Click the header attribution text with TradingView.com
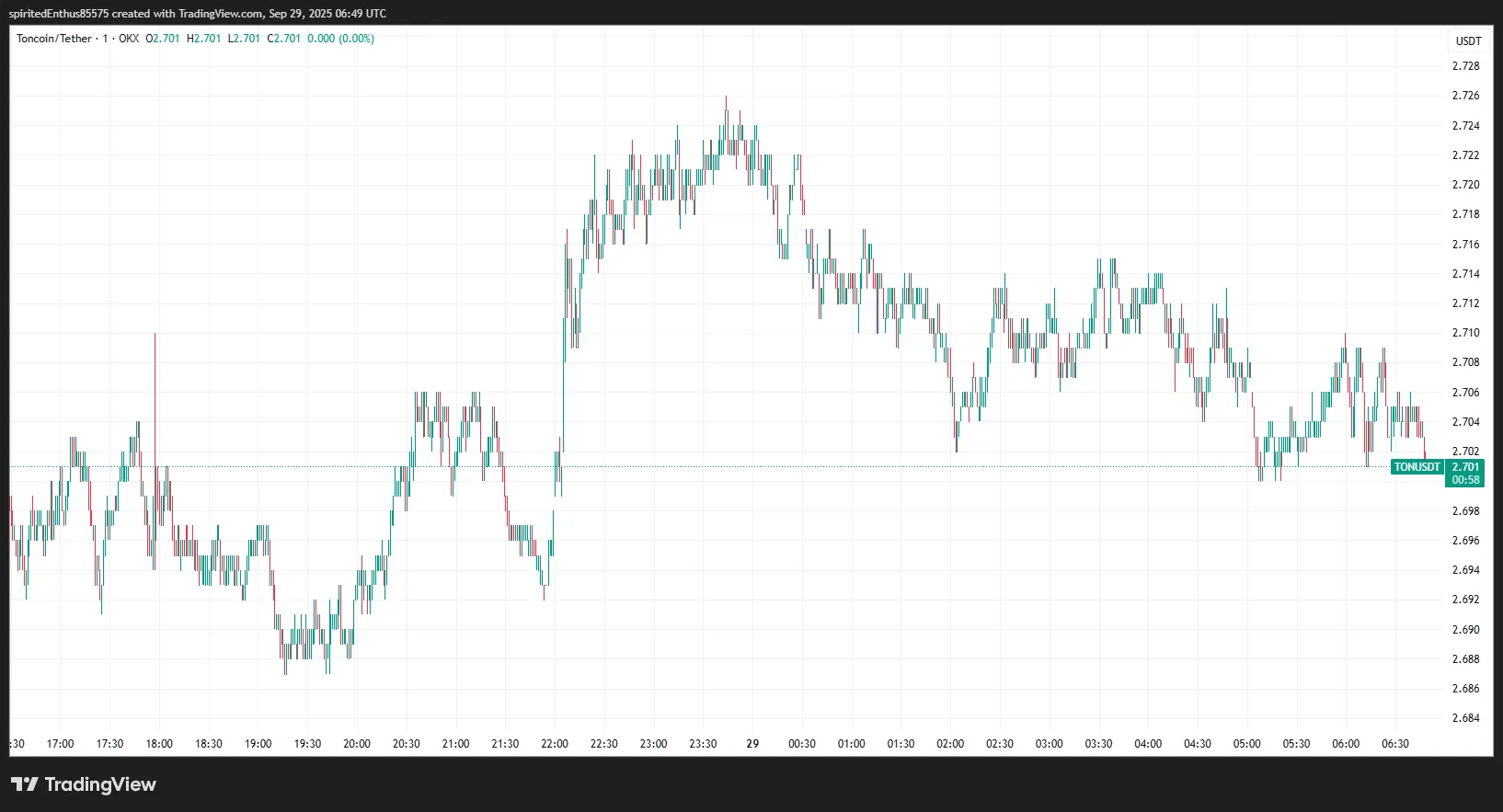Image resolution: width=1503 pixels, height=812 pixels. 198,14
